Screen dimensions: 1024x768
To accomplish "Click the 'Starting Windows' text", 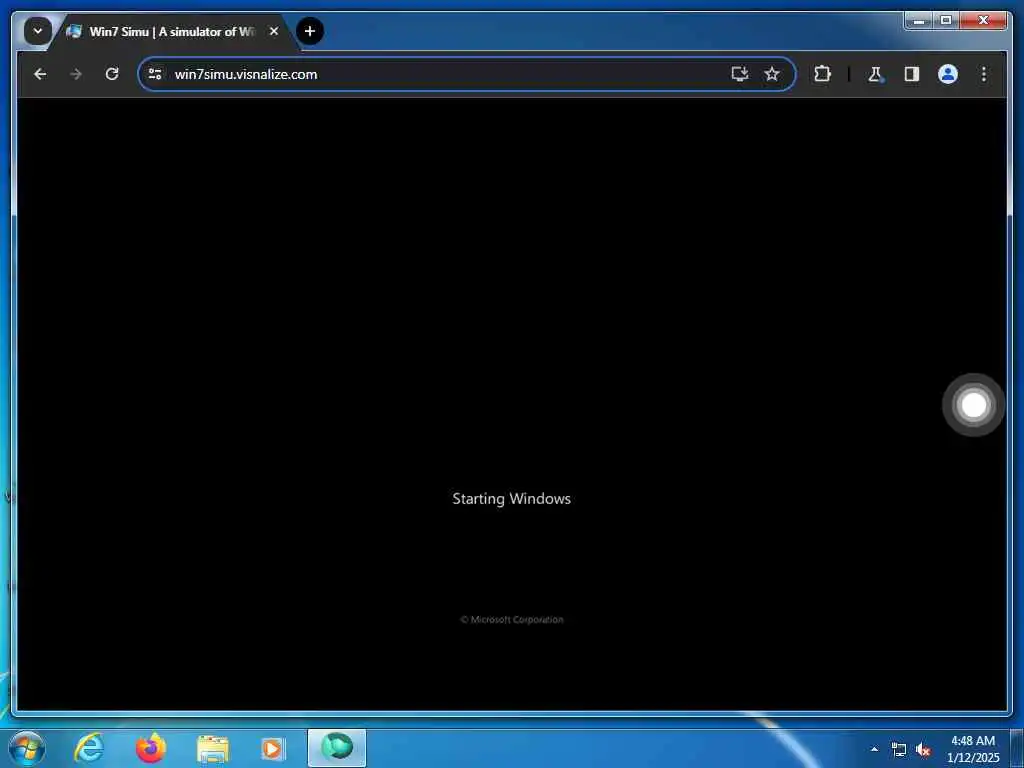I will [x=511, y=499].
